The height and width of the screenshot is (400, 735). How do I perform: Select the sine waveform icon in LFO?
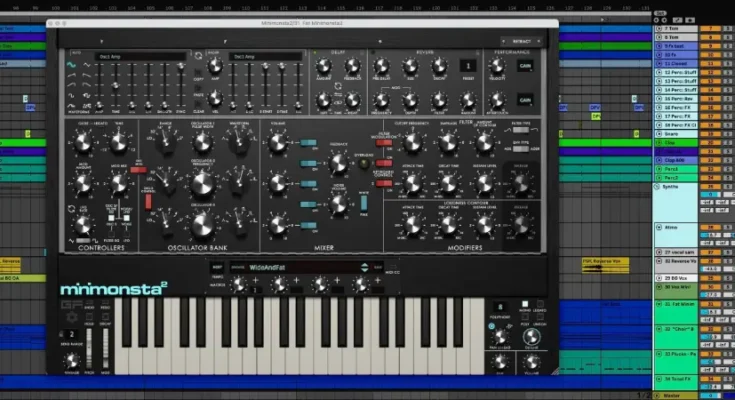pos(72,65)
